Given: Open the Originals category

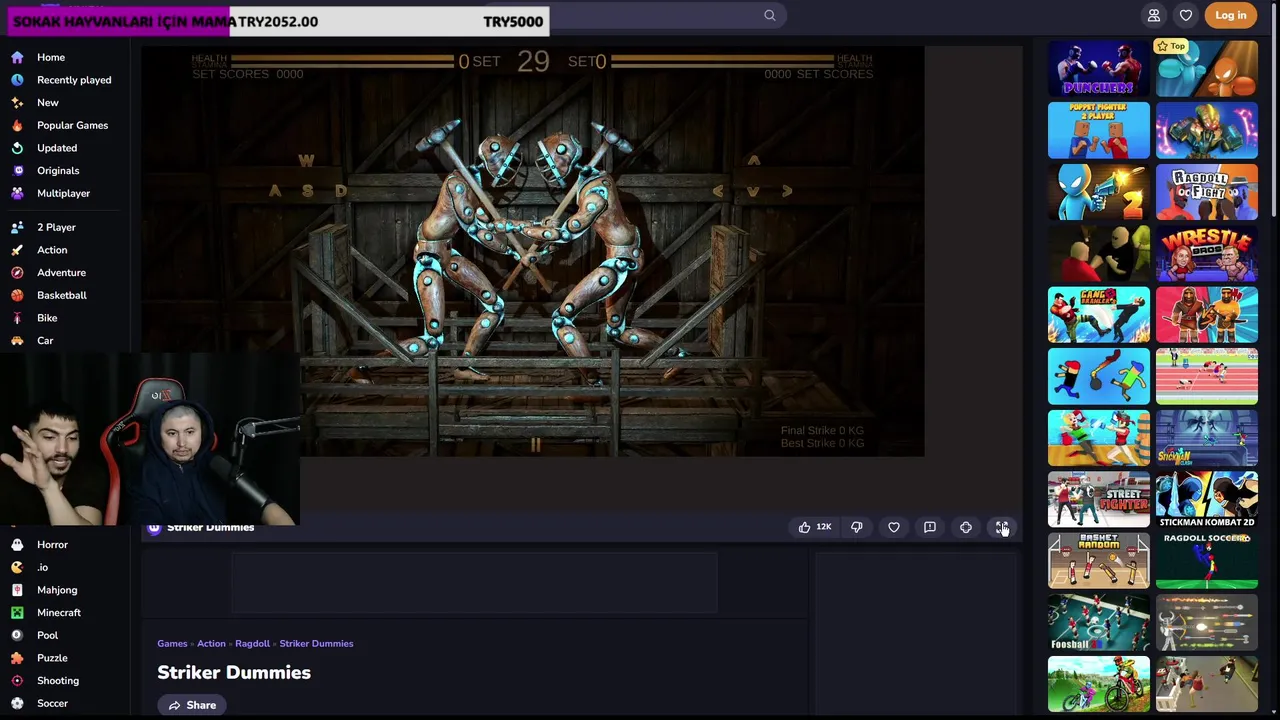Looking at the screenshot, I should click(x=58, y=171).
